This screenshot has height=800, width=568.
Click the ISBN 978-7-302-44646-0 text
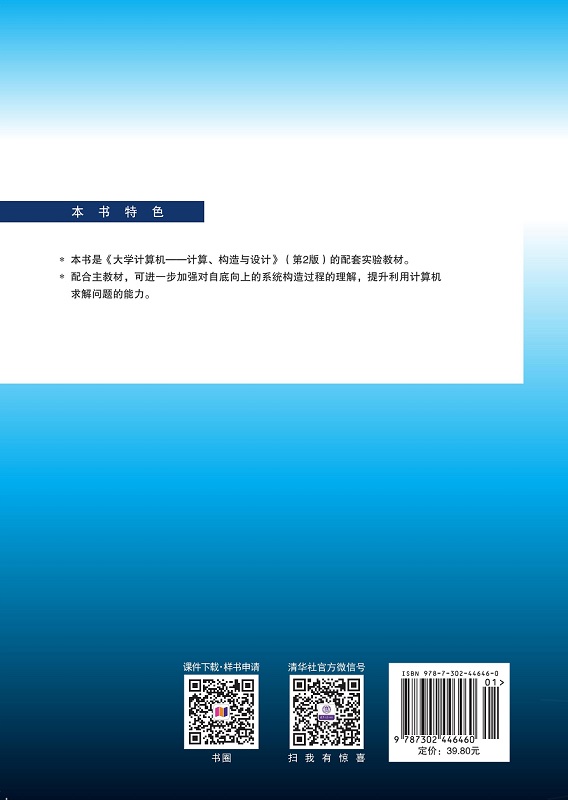(x=450, y=673)
